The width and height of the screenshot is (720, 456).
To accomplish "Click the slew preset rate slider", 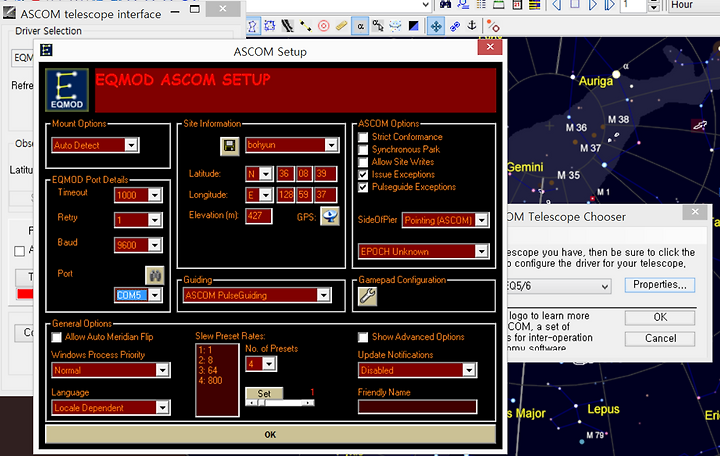I will pyautogui.click(x=280, y=403).
